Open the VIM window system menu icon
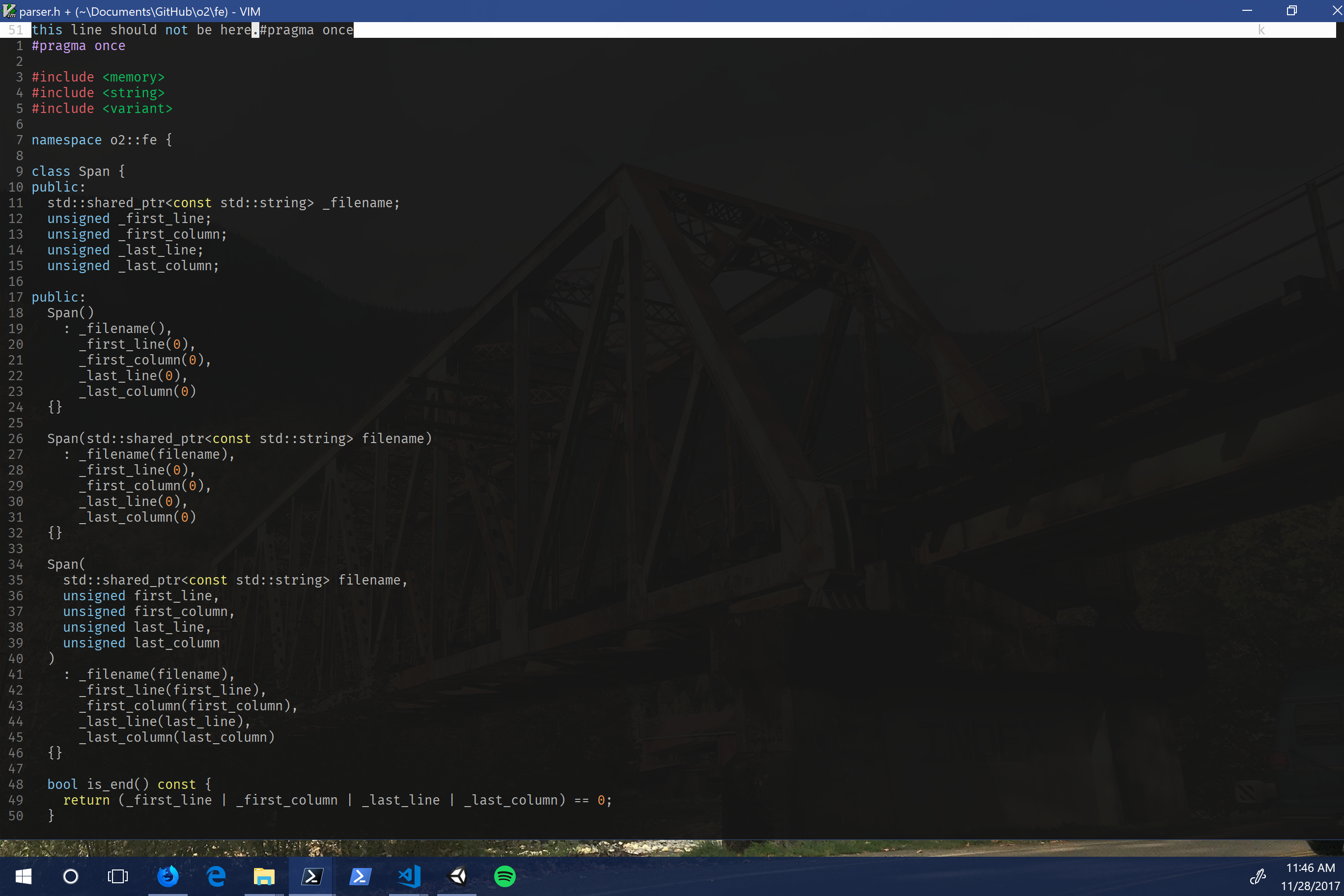 coord(9,10)
